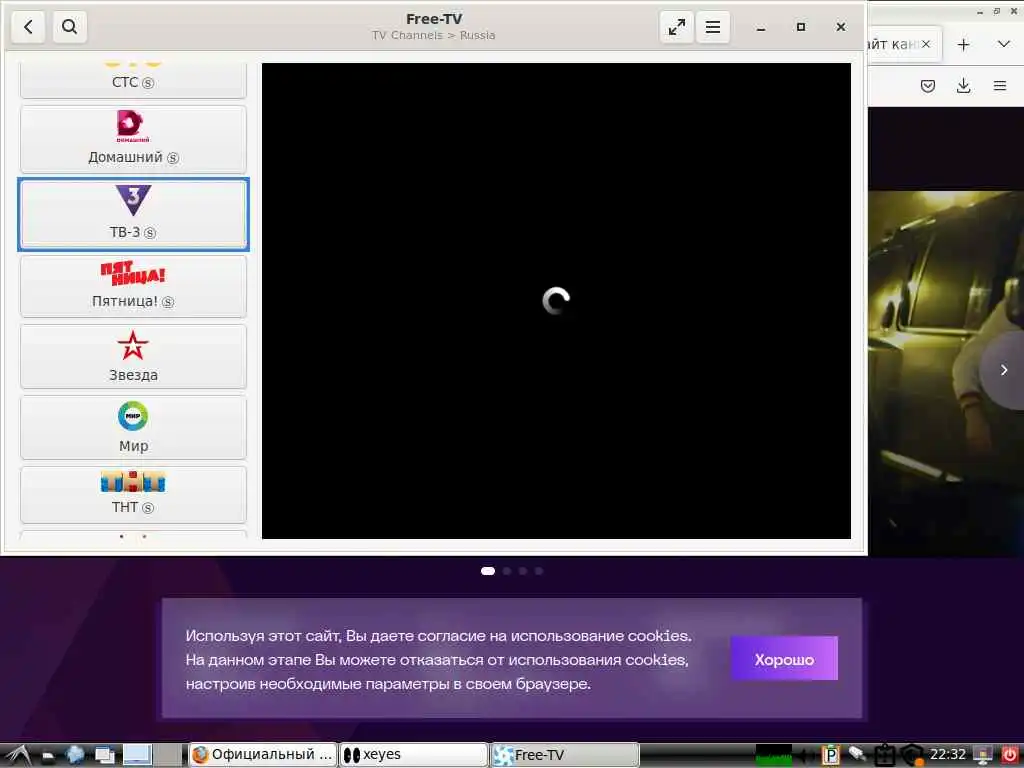Launch the web browser globe icon
This screenshot has width=1024, height=768.
pos(75,755)
